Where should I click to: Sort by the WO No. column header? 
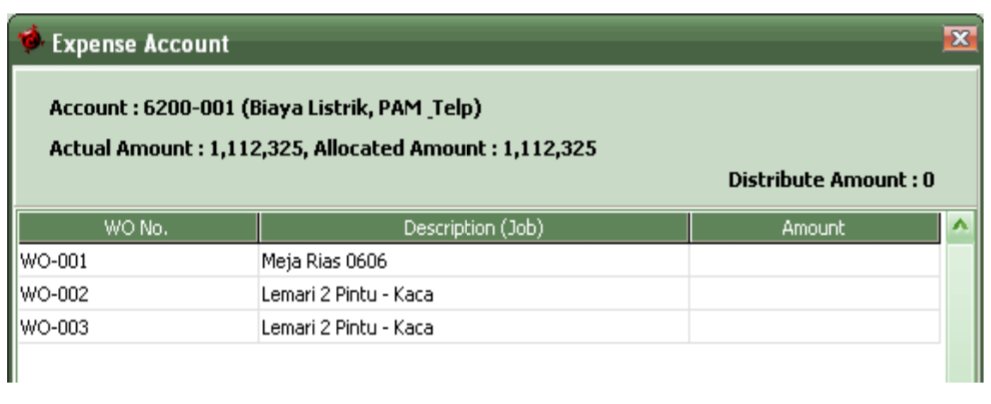pyautogui.click(x=138, y=228)
